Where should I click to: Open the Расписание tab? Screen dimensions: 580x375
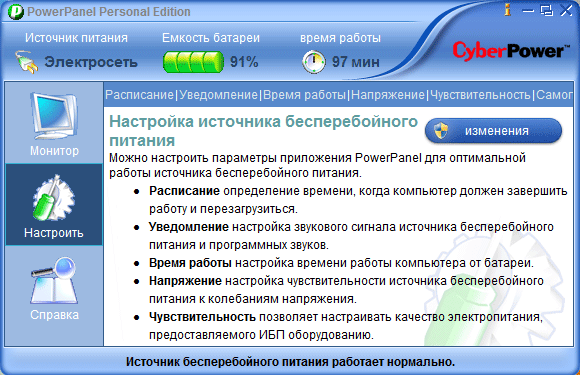tap(139, 95)
